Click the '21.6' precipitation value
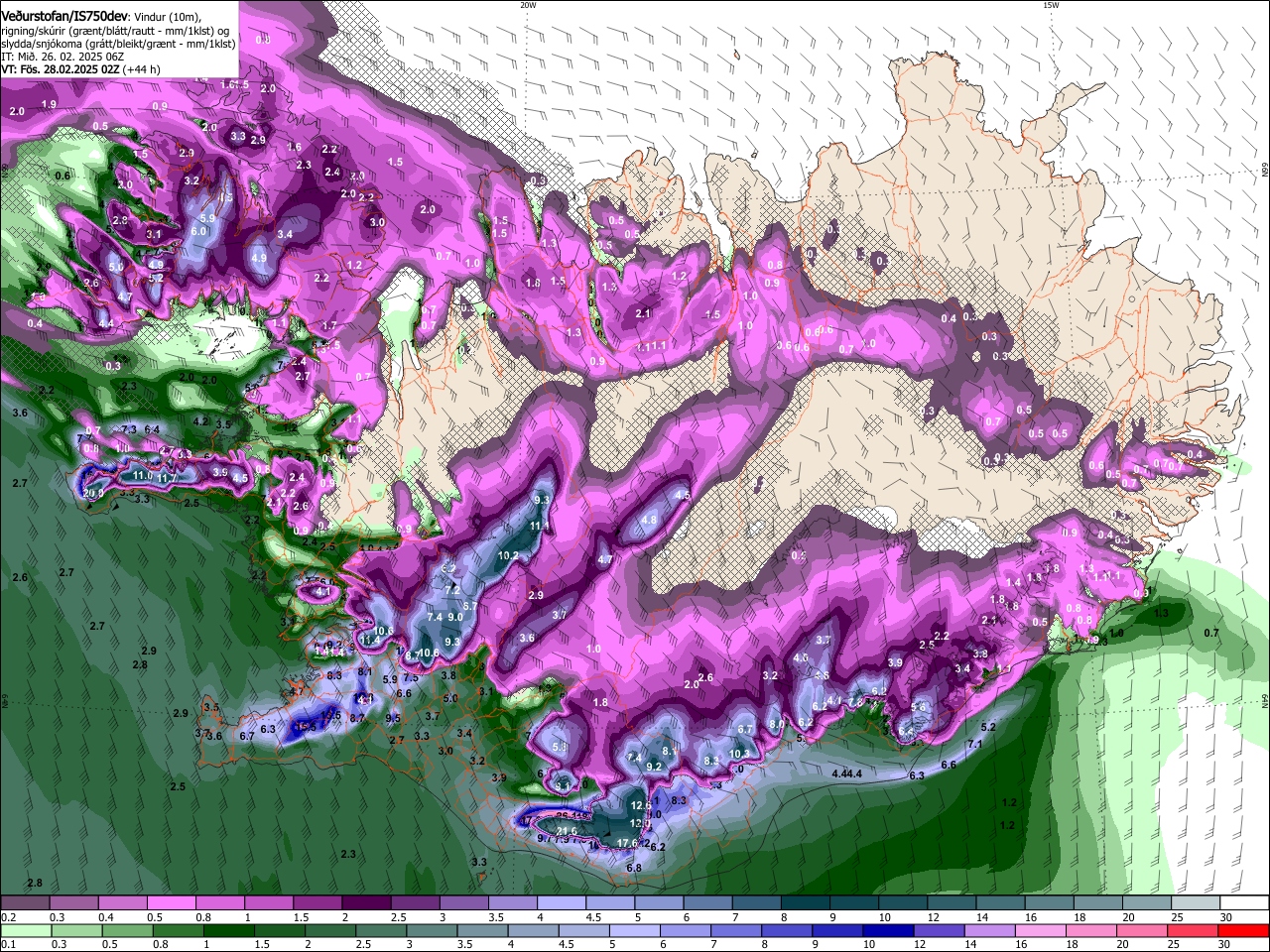The height and width of the screenshot is (952, 1270). [568, 831]
